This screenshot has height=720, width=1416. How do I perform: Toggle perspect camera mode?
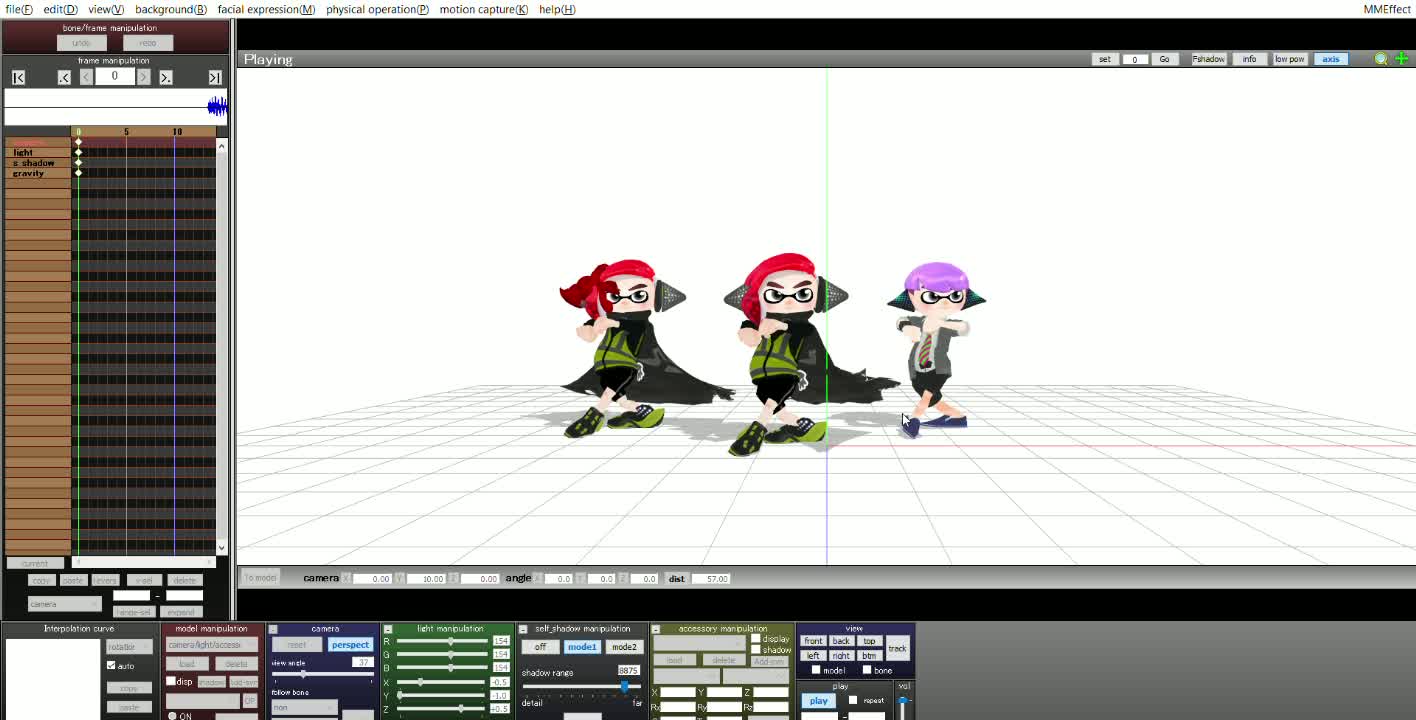point(350,645)
